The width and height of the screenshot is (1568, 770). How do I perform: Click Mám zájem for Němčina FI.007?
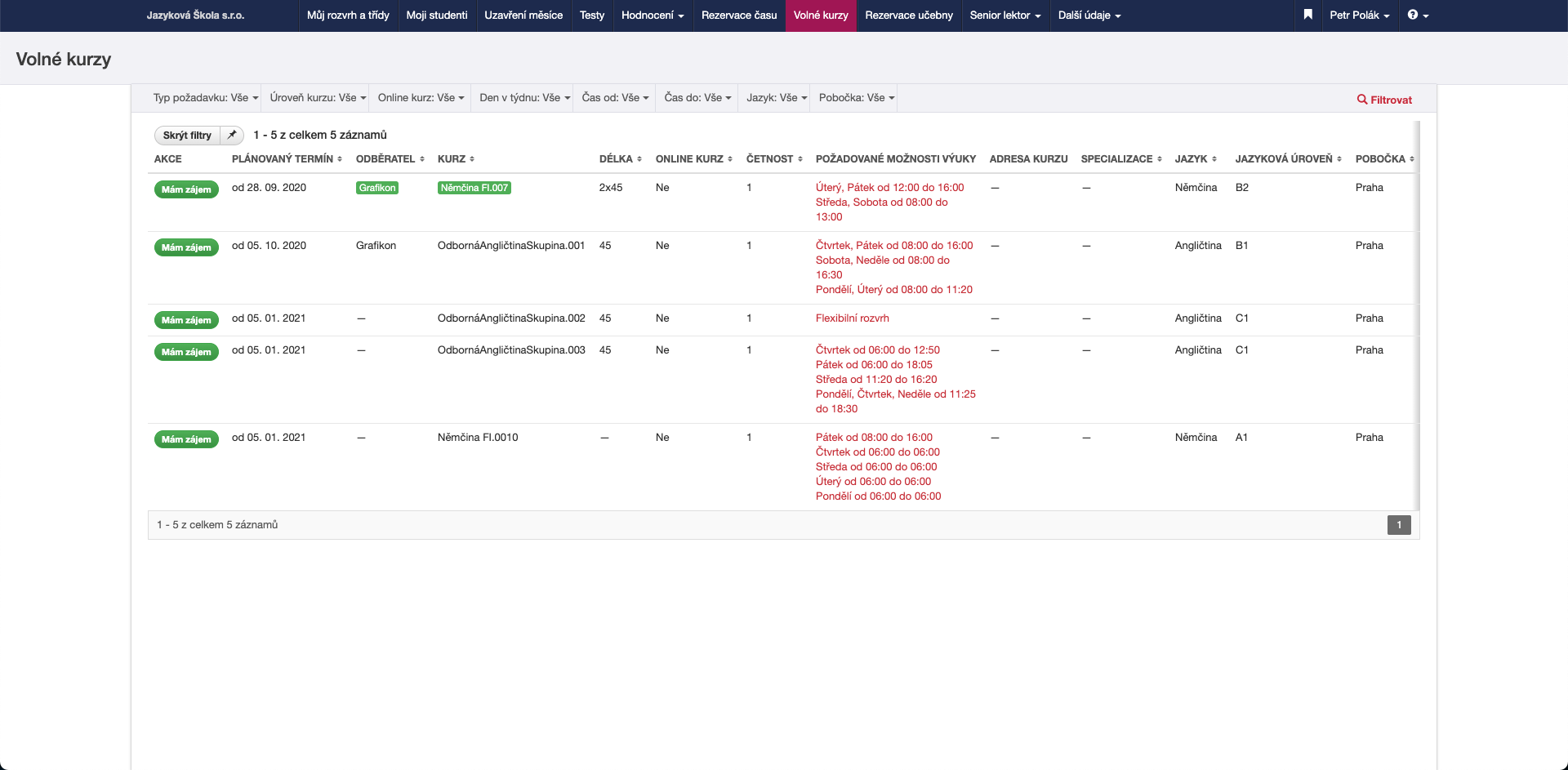[x=186, y=189]
